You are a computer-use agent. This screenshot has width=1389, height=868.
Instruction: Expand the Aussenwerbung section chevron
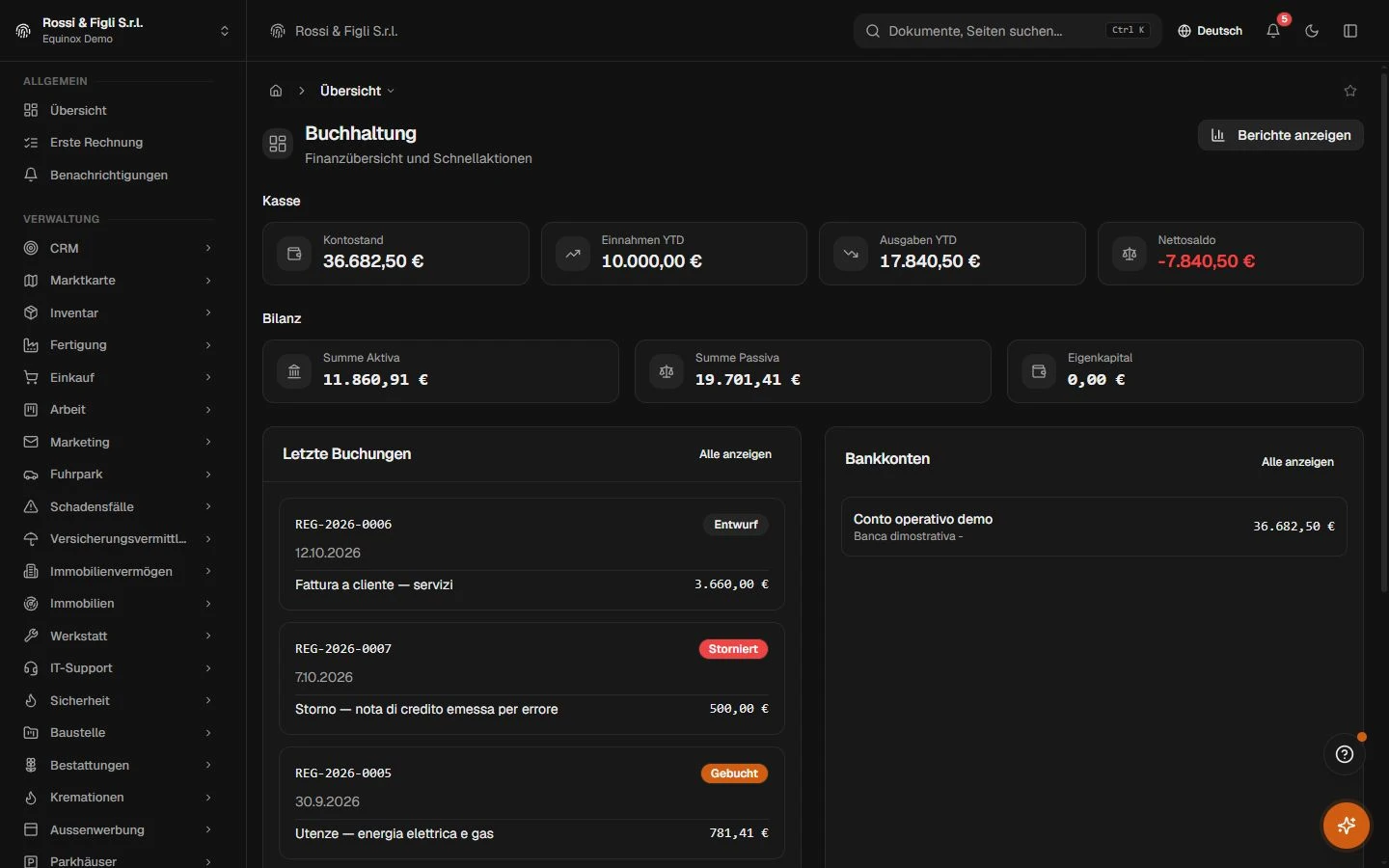pyautogui.click(x=208, y=829)
